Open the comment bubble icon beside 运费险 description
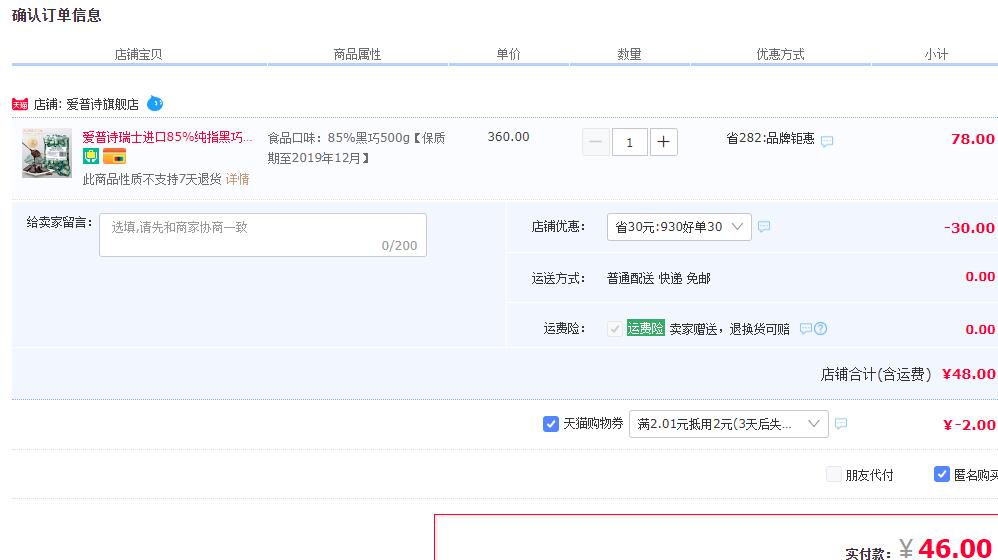The height and width of the screenshot is (560, 998). (806, 328)
